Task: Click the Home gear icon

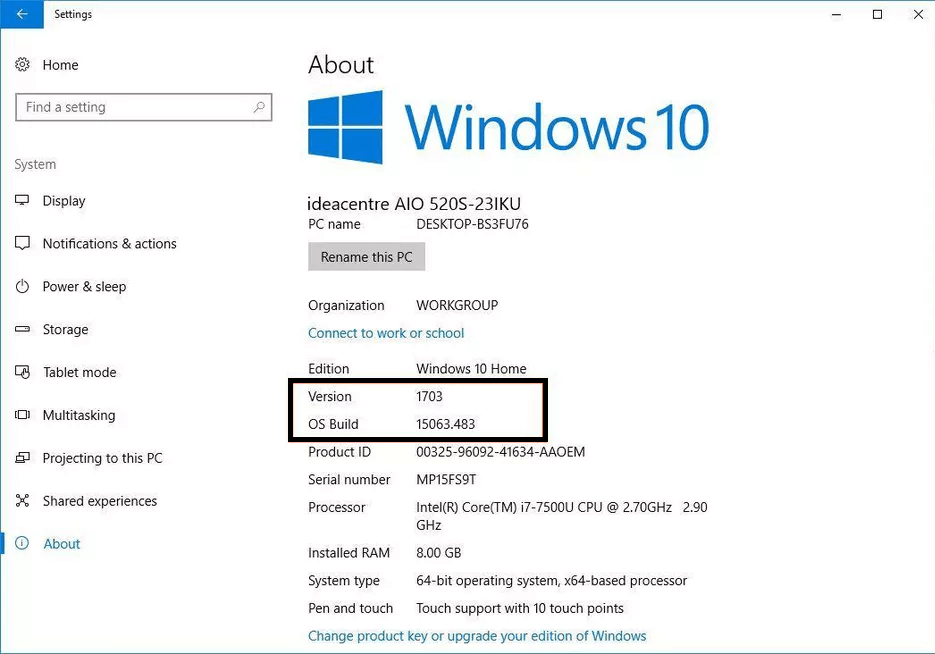Action: click(x=22, y=64)
